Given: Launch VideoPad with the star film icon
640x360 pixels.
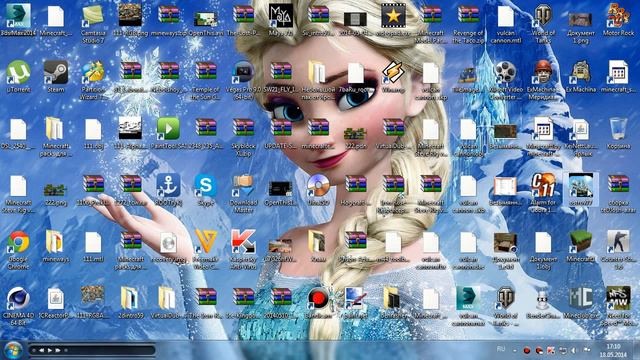Looking at the screenshot, I should [x=393, y=20].
